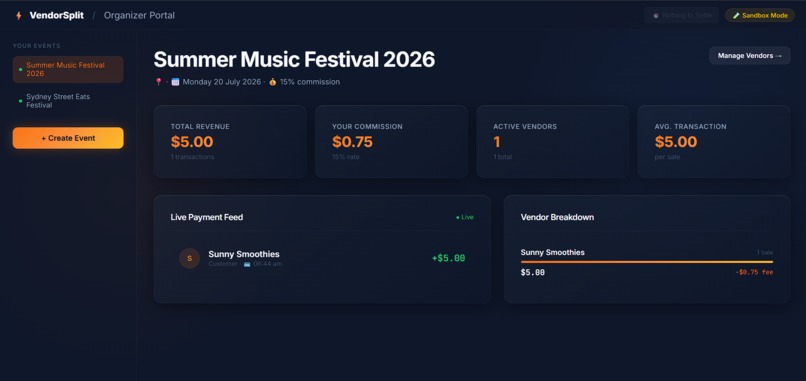Viewport: 806px width, 381px height.
Task: Click the Sunny Smoothies revenue progress bar
Action: pos(647,262)
